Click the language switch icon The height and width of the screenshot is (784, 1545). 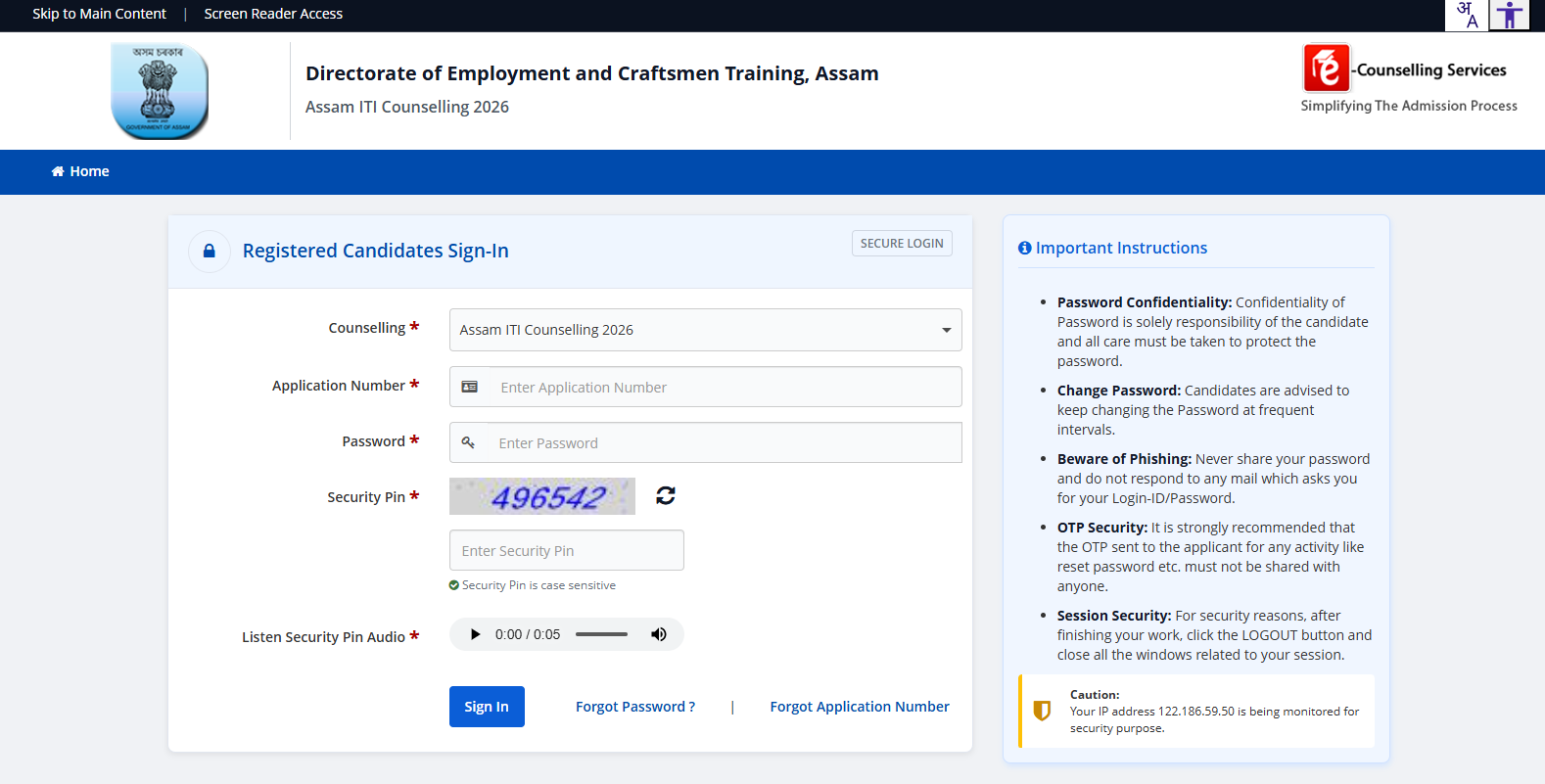tap(1466, 15)
